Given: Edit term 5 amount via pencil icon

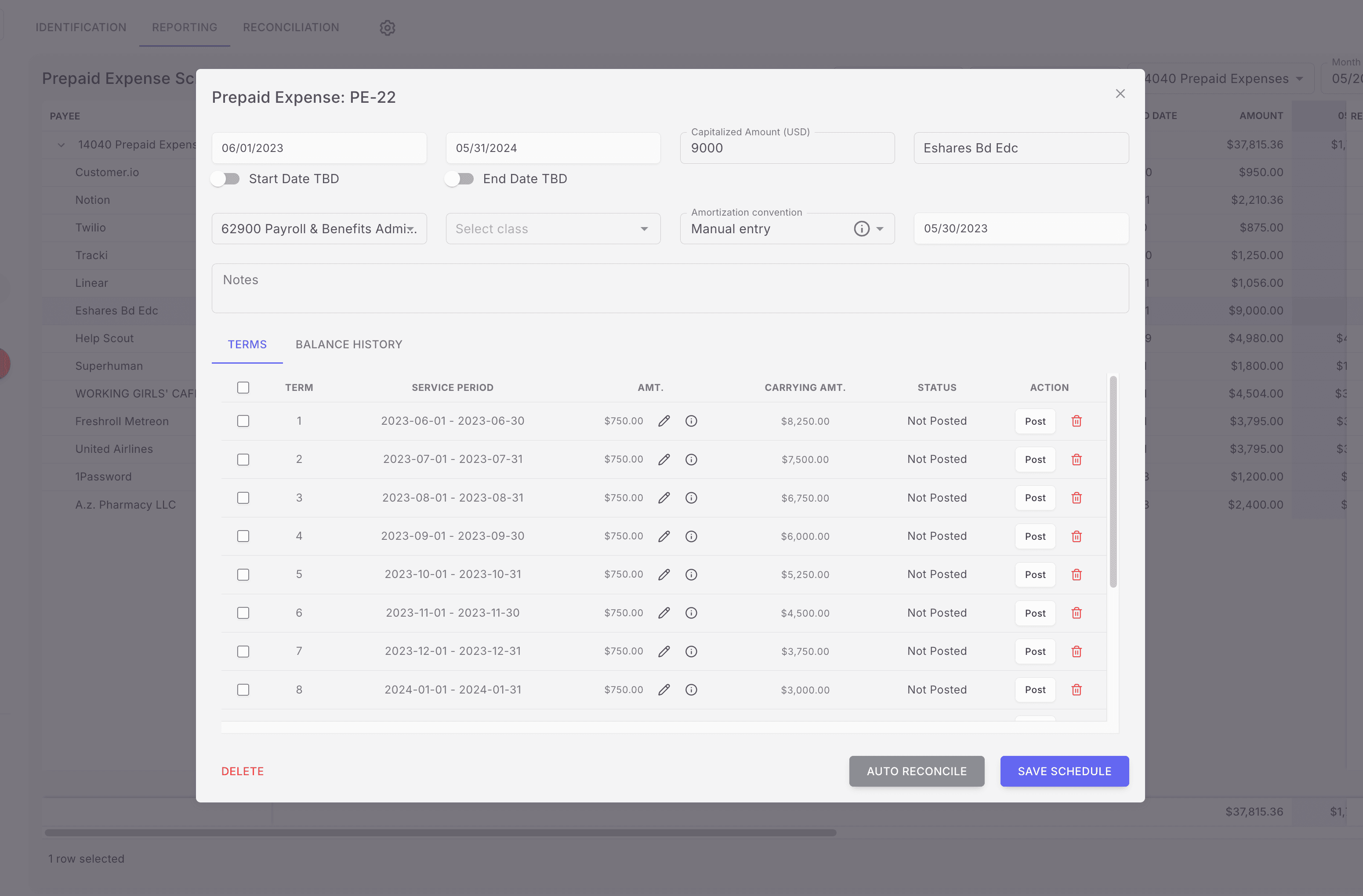Looking at the screenshot, I should pos(664,574).
